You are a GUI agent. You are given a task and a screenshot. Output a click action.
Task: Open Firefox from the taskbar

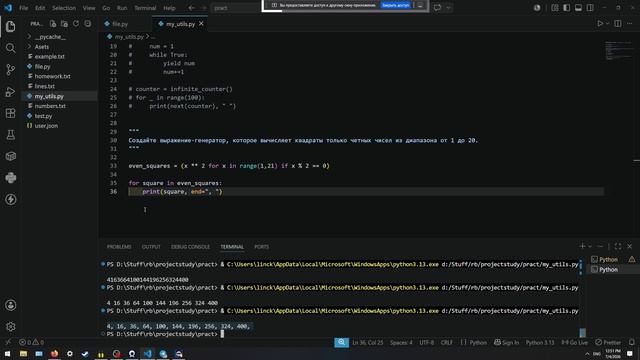(54, 353)
